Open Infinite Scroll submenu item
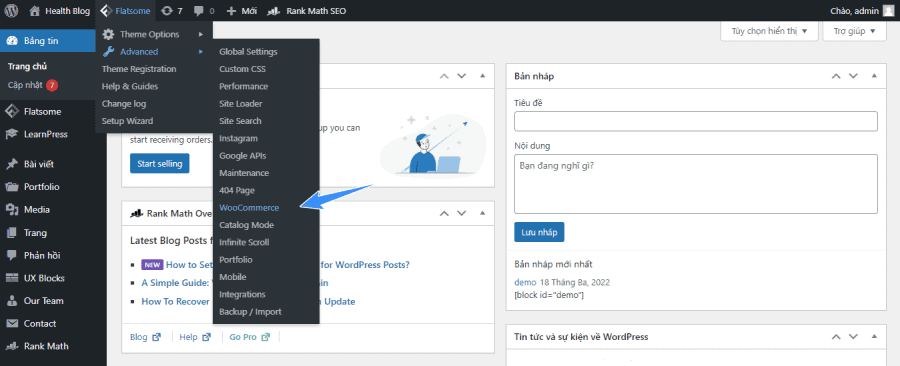Screen dimensions: 900x366 [244, 242]
